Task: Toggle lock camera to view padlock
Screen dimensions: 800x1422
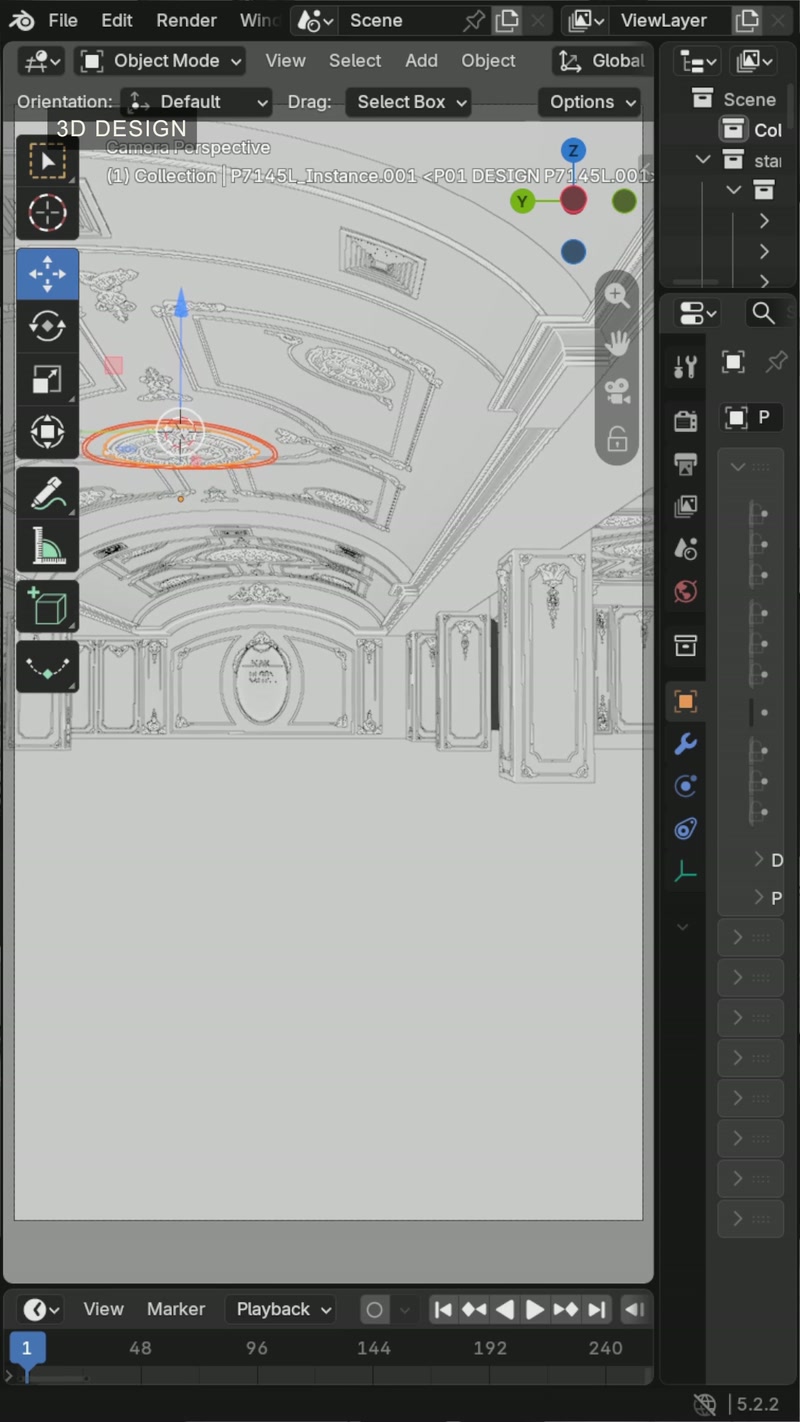Action: [617, 439]
